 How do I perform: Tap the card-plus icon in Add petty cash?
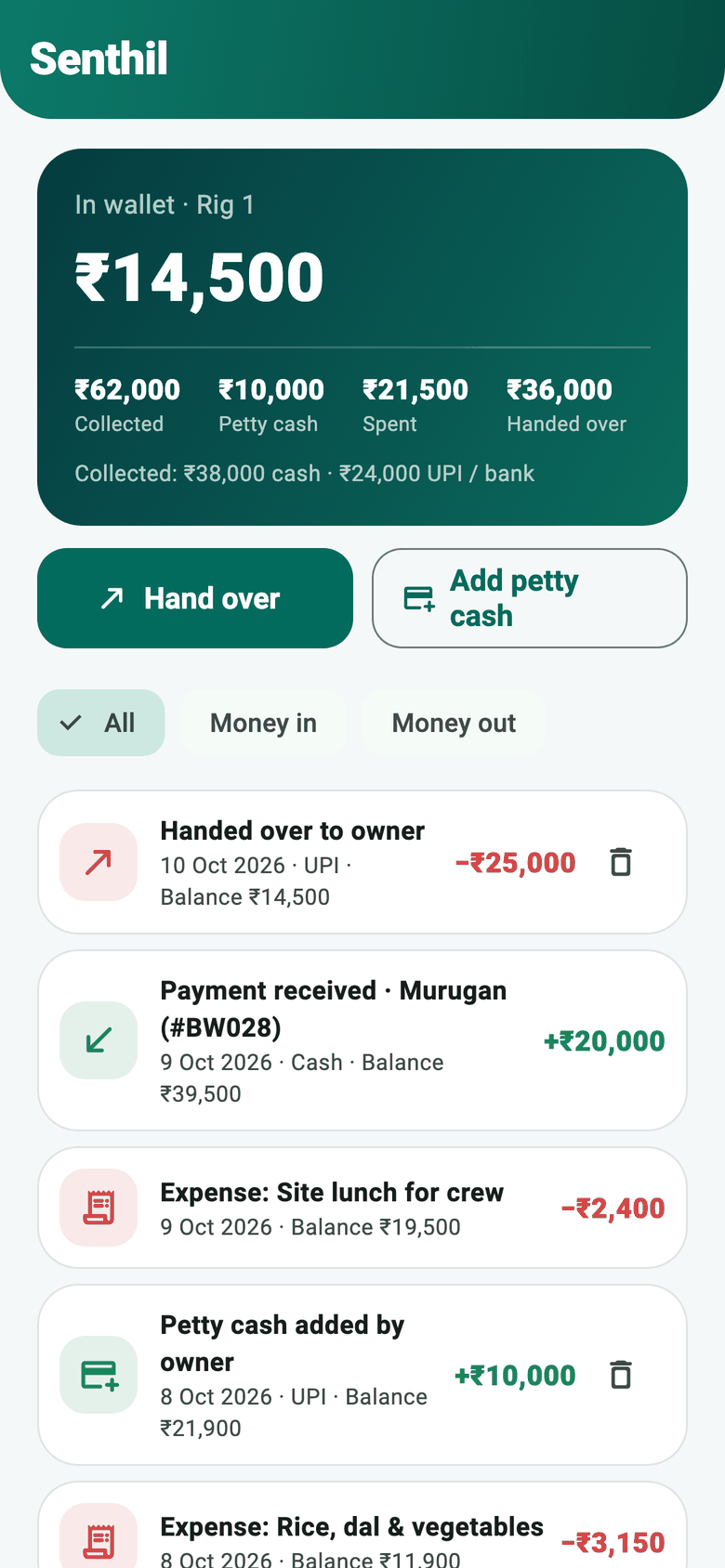click(x=419, y=598)
